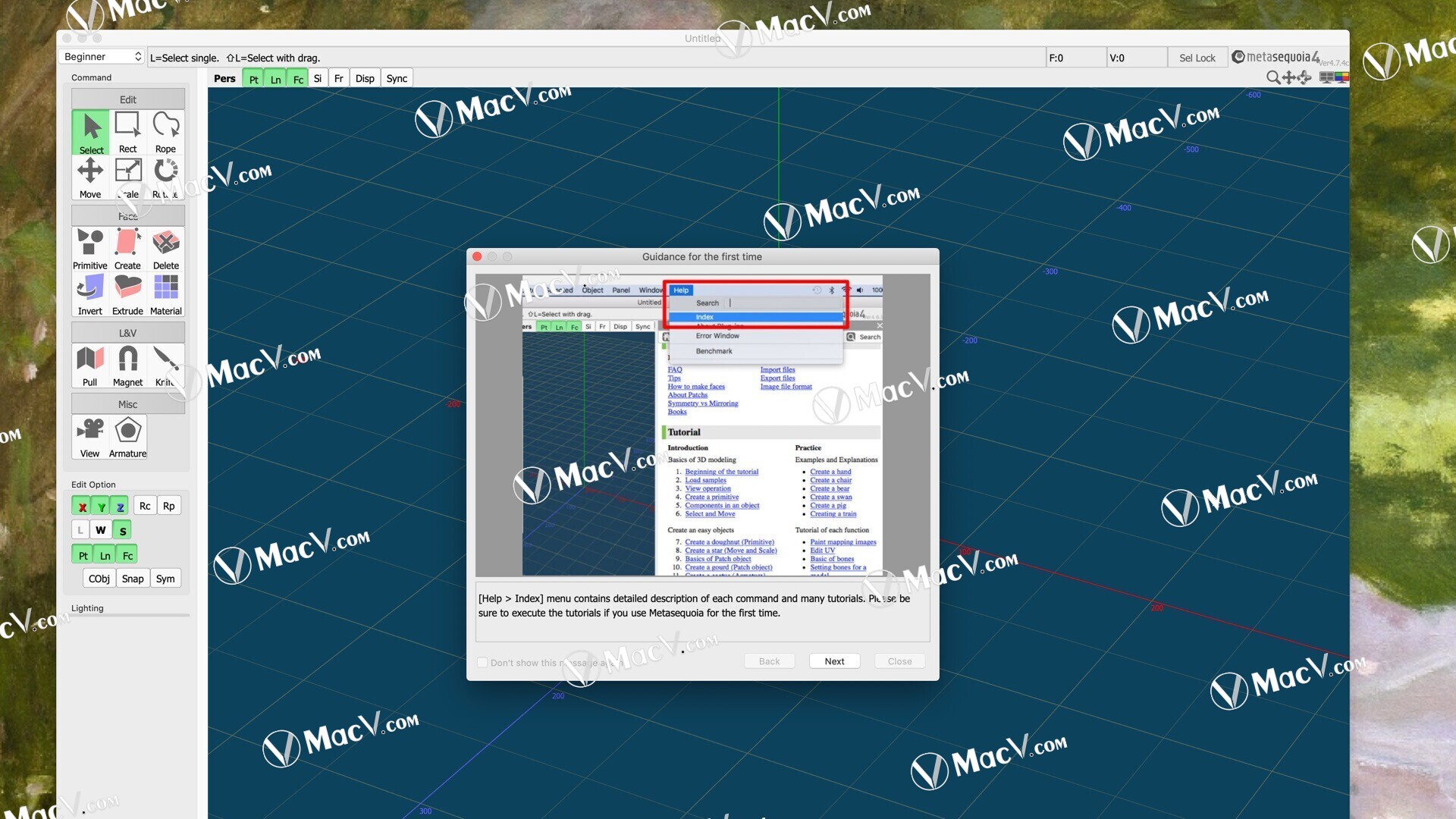Viewport: 1456px width, 819px height.
Task: Click the Sync view tab
Action: (396, 78)
